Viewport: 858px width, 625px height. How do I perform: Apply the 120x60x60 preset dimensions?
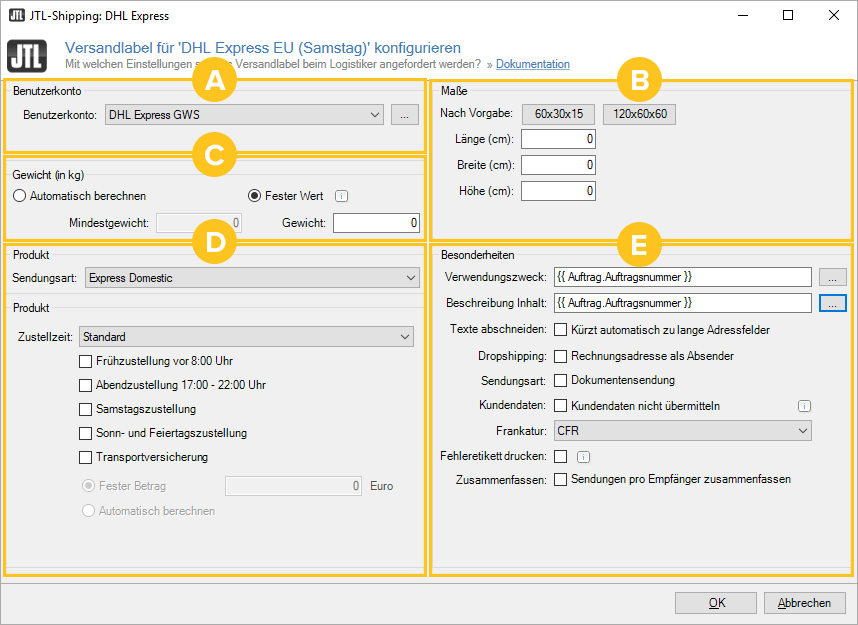640,114
